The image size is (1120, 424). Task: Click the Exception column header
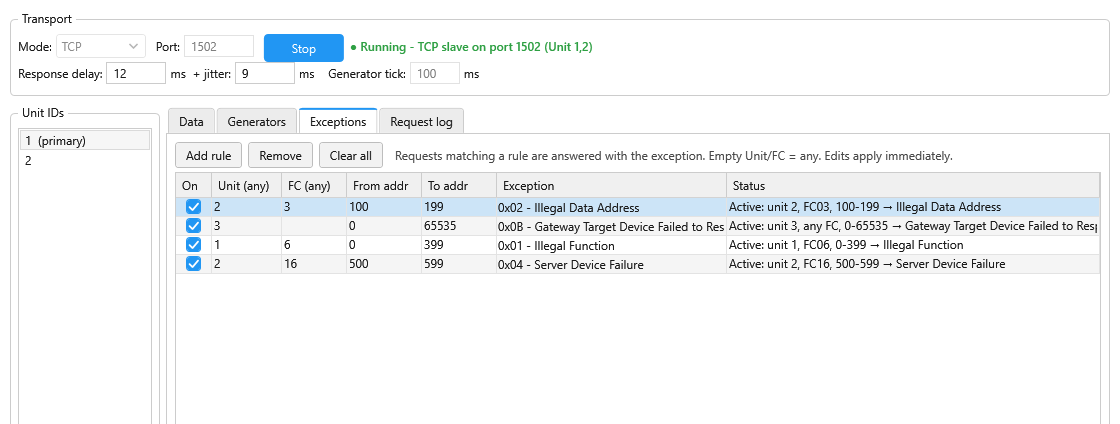(611, 186)
